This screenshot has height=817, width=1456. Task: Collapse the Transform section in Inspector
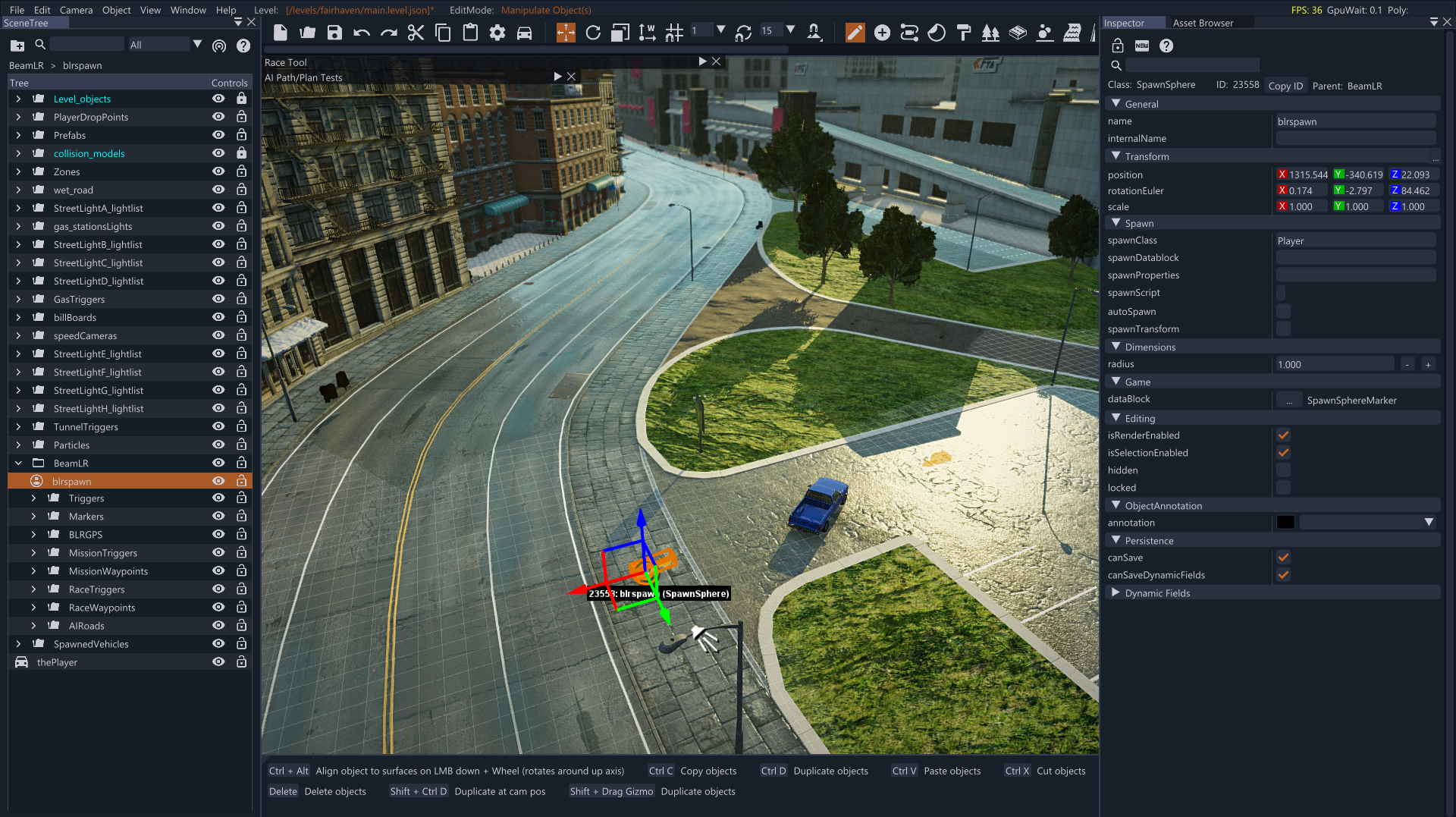pyautogui.click(x=1116, y=156)
